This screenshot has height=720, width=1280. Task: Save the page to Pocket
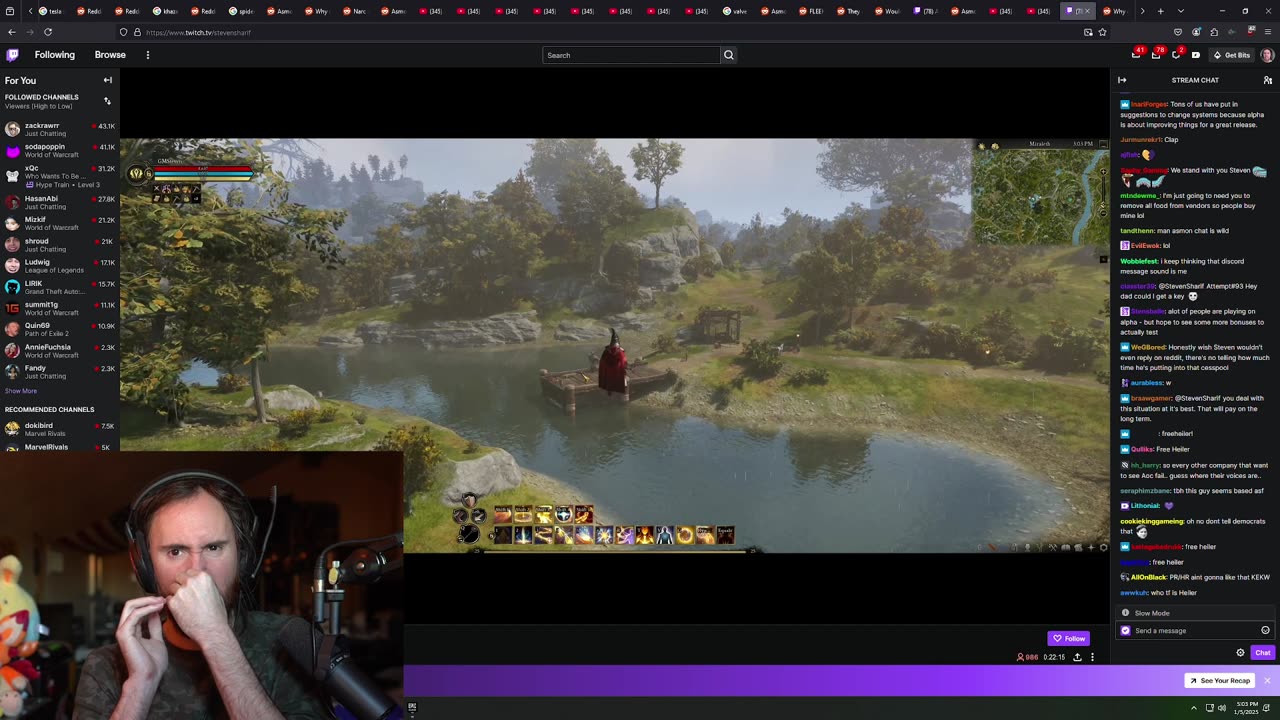(1178, 32)
